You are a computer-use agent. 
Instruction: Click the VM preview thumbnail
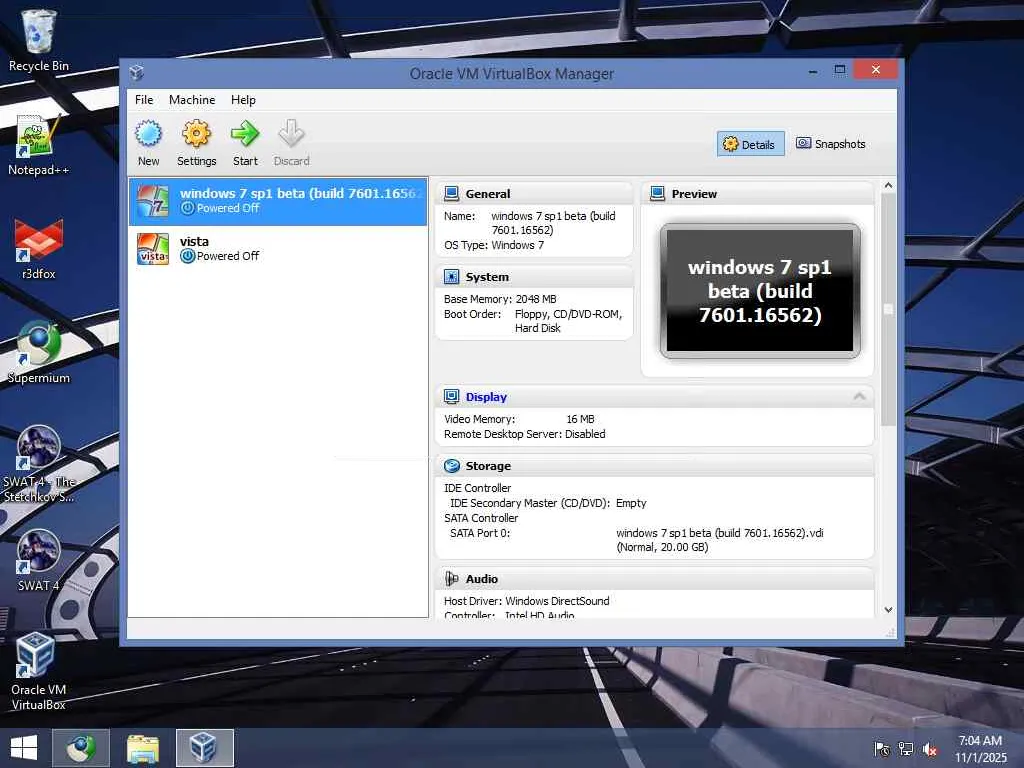[x=760, y=291]
